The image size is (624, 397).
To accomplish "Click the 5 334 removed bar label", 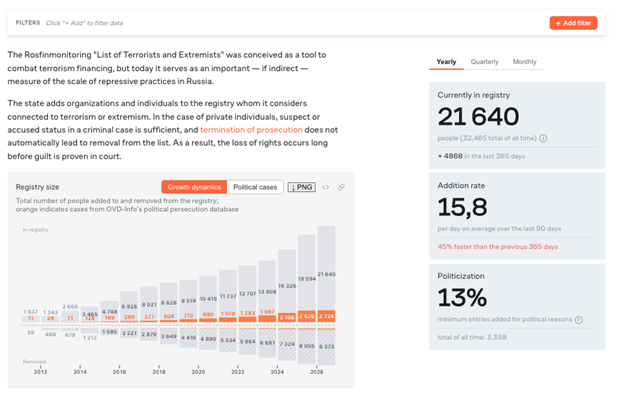I will [228, 340].
